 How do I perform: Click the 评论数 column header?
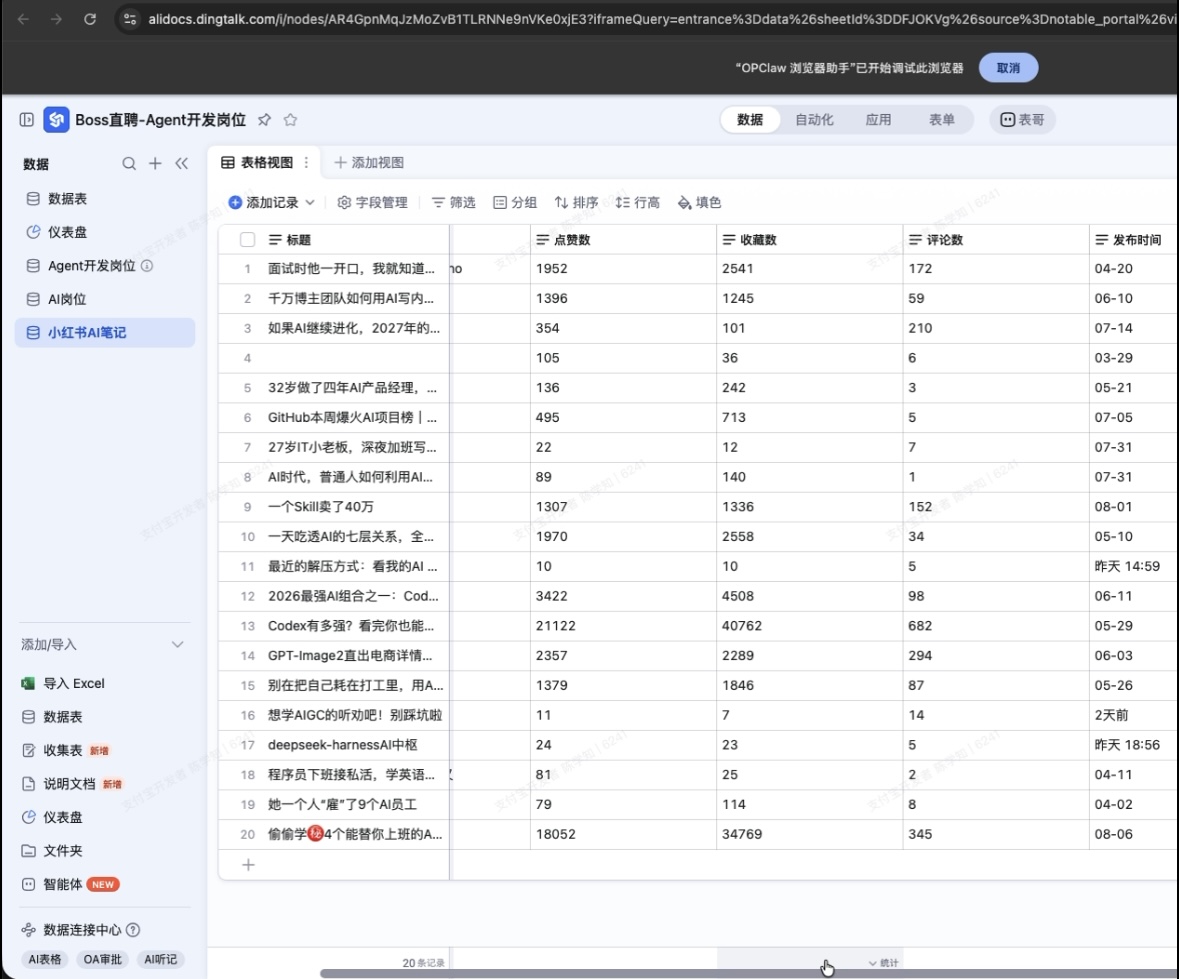996,240
